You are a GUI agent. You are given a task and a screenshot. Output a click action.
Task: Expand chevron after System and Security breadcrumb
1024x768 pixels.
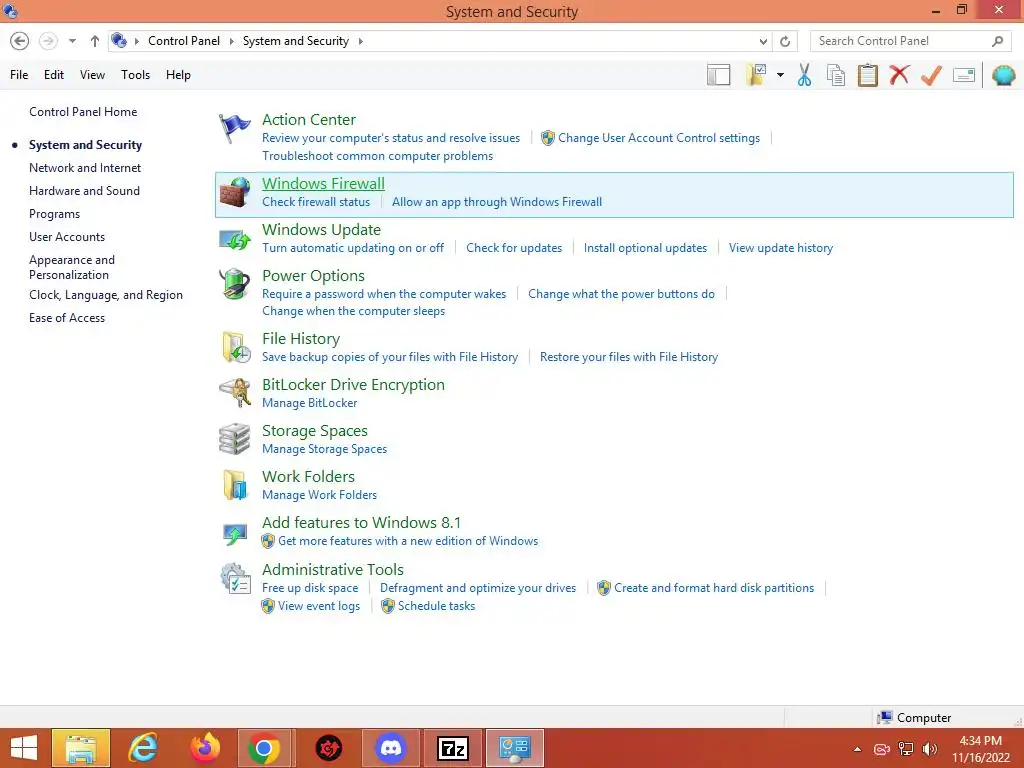click(x=360, y=41)
